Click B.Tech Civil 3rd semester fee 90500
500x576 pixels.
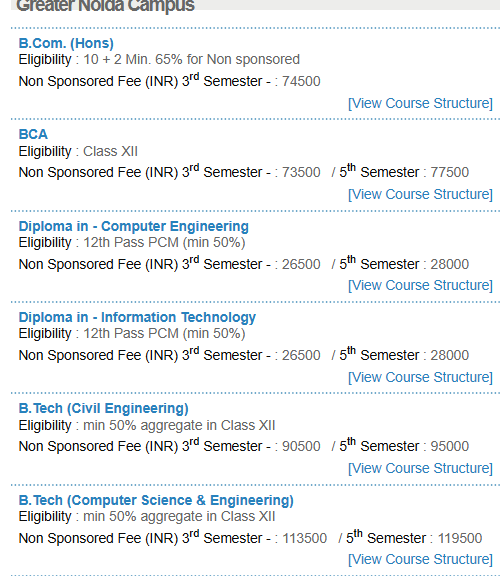pyautogui.click(x=301, y=446)
